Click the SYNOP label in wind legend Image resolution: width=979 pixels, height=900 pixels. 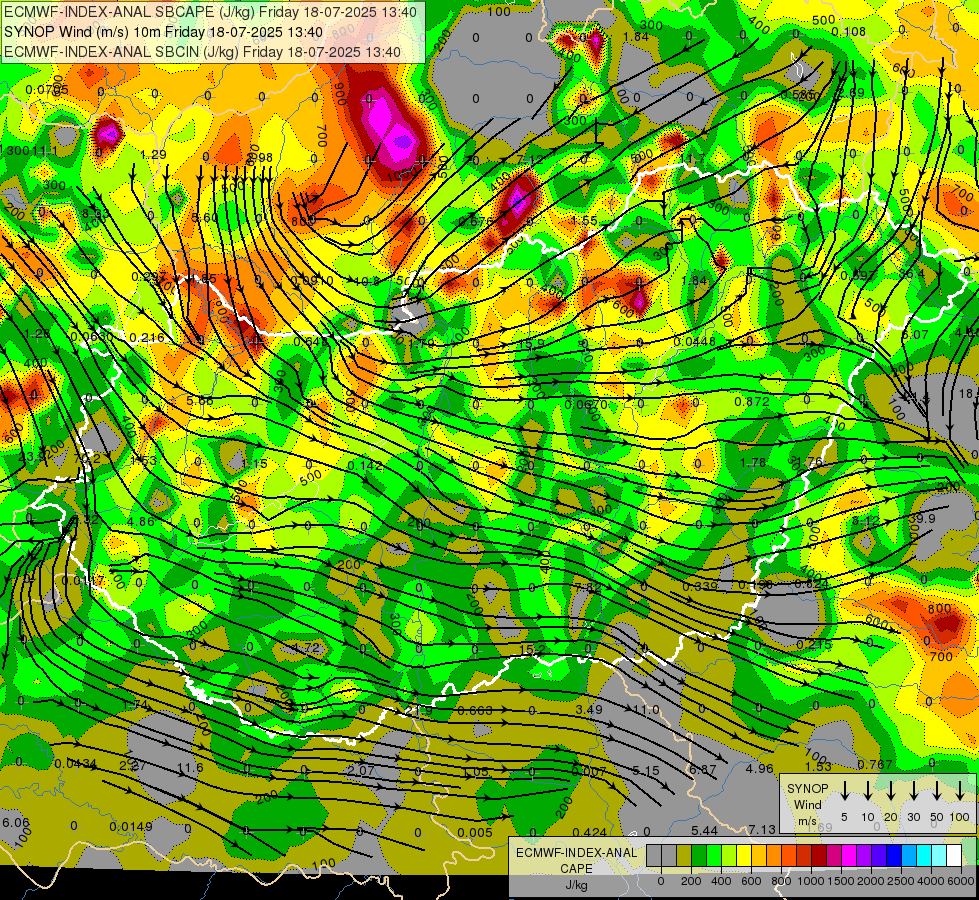(x=807, y=789)
